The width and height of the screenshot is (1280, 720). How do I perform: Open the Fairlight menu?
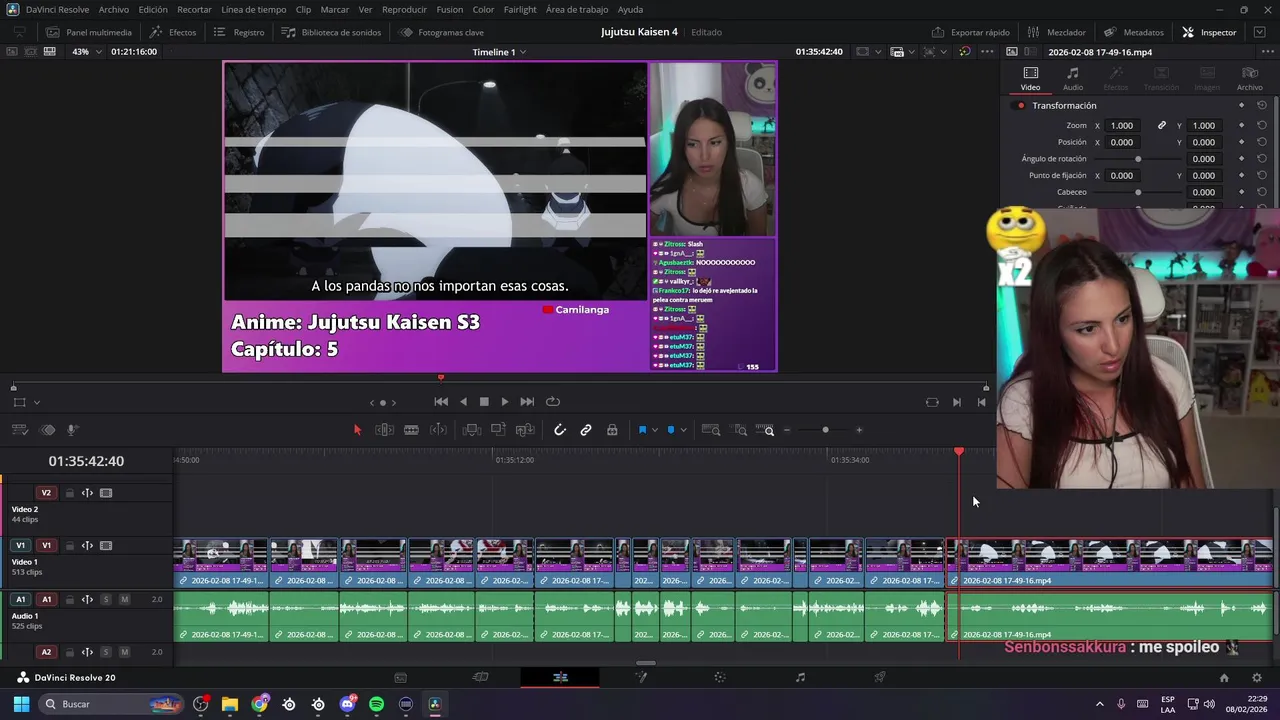tap(520, 9)
